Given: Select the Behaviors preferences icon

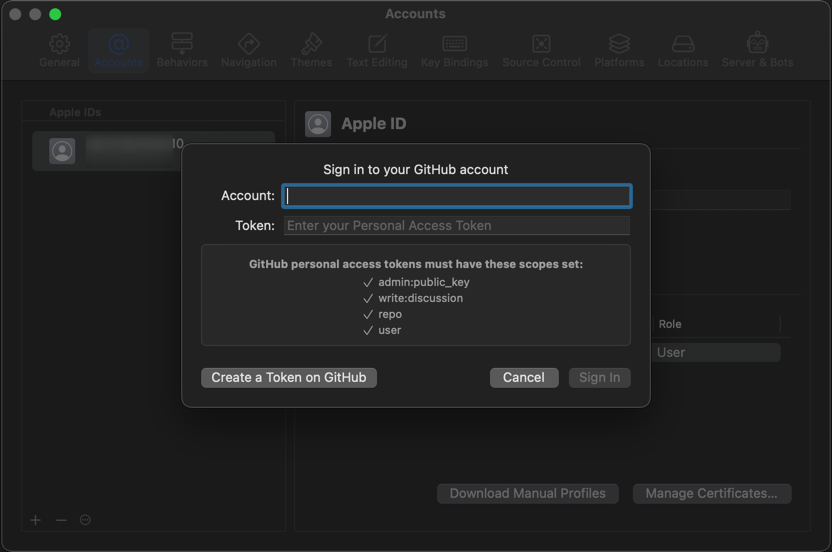Looking at the screenshot, I should coord(182,50).
